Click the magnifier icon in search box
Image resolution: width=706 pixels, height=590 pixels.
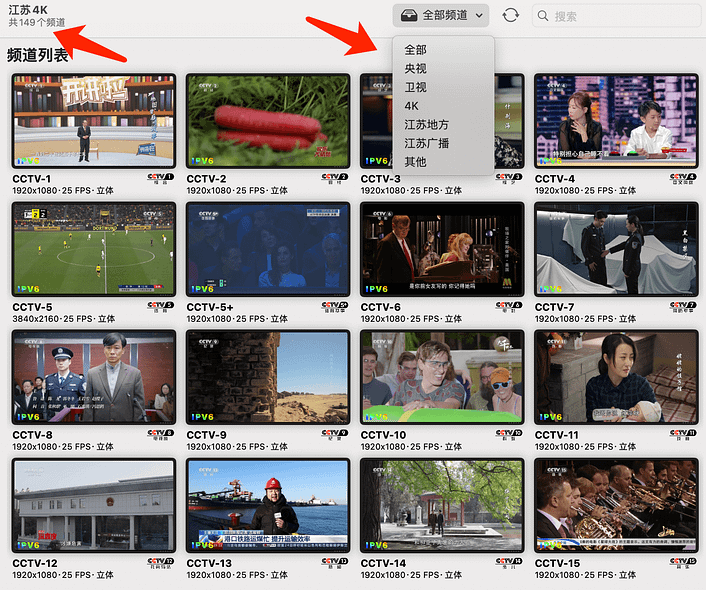coord(543,16)
